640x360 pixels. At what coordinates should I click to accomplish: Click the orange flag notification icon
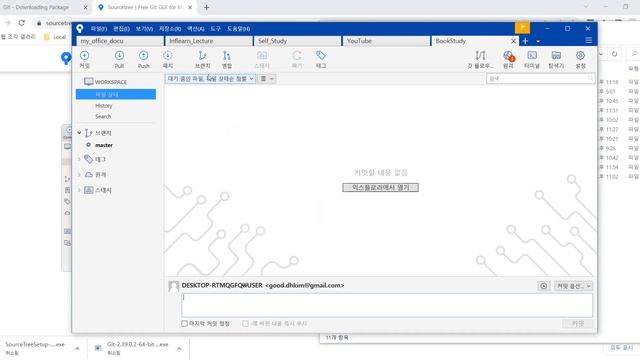pyautogui.click(x=522, y=28)
